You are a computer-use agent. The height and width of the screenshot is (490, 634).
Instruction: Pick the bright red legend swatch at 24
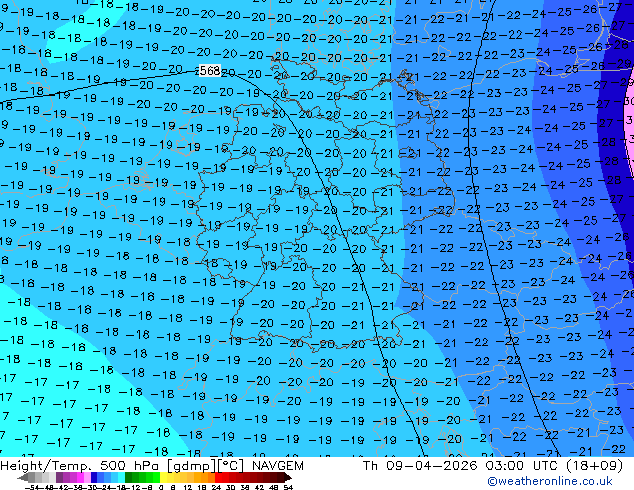coord(218,477)
